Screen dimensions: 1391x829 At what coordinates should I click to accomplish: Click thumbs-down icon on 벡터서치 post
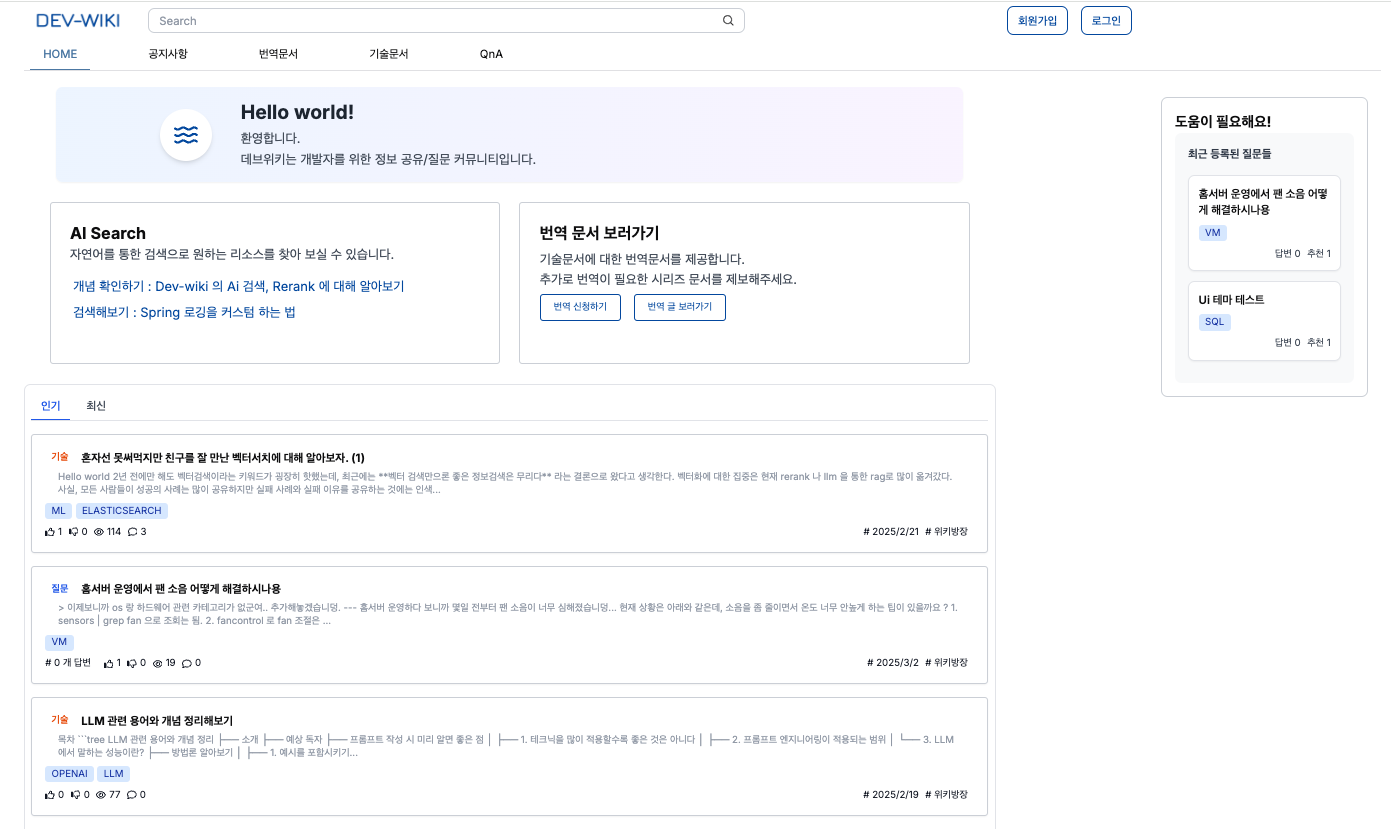74,532
